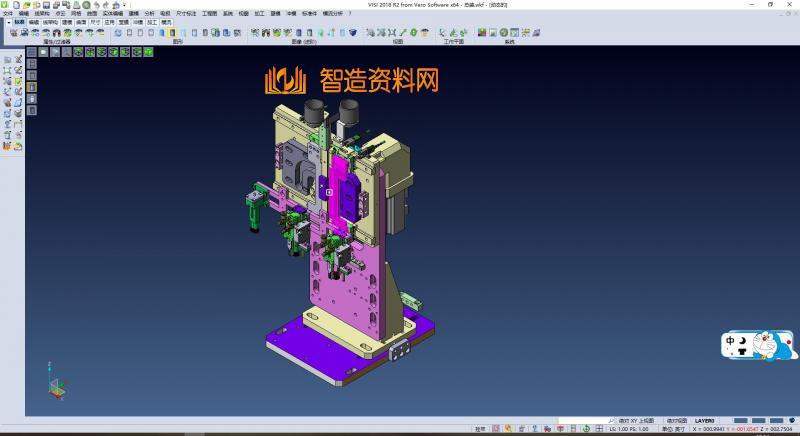This screenshot has width=800, height=436.
Task: Click the new file icon in title bar
Action: (x=16, y=5)
